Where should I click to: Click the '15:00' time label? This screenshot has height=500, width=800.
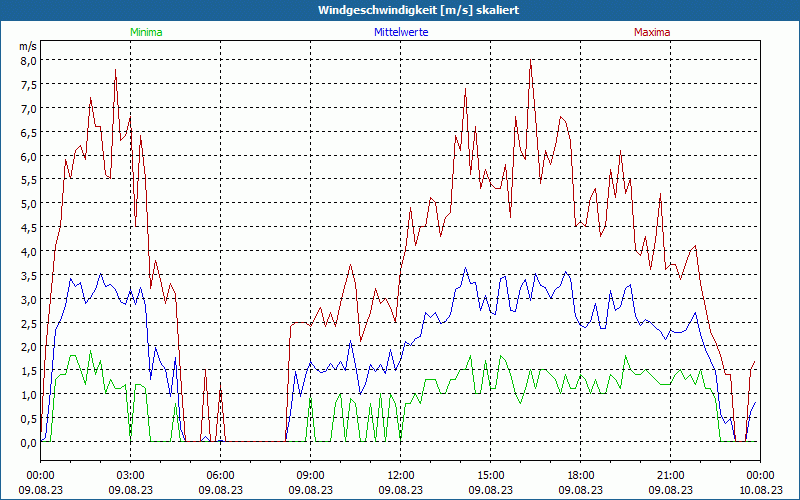[x=490, y=476]
